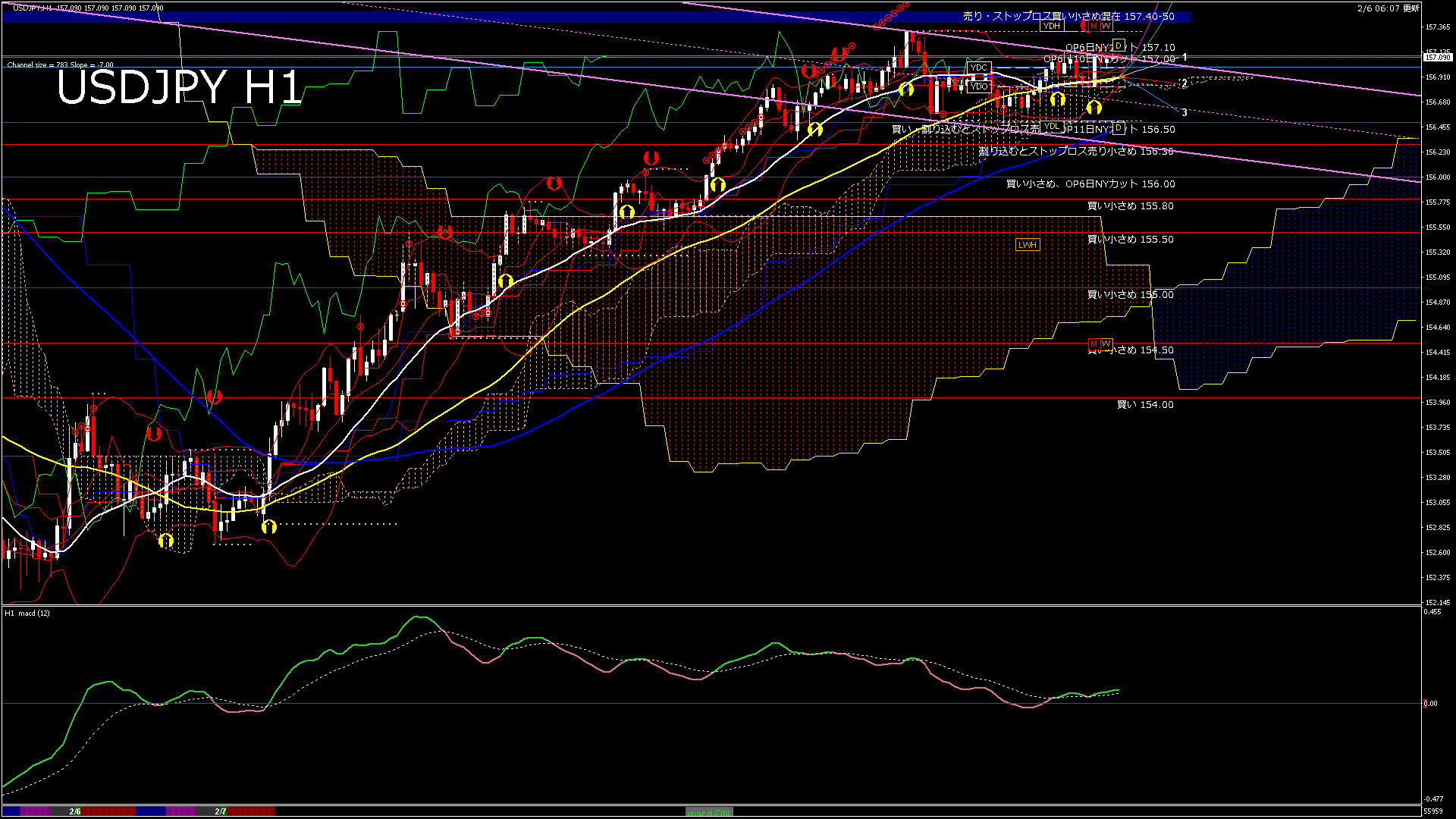Click the 2/6 06:07 更新 timestamp
Screen dimensions: 1456x819
(1388, 8)
